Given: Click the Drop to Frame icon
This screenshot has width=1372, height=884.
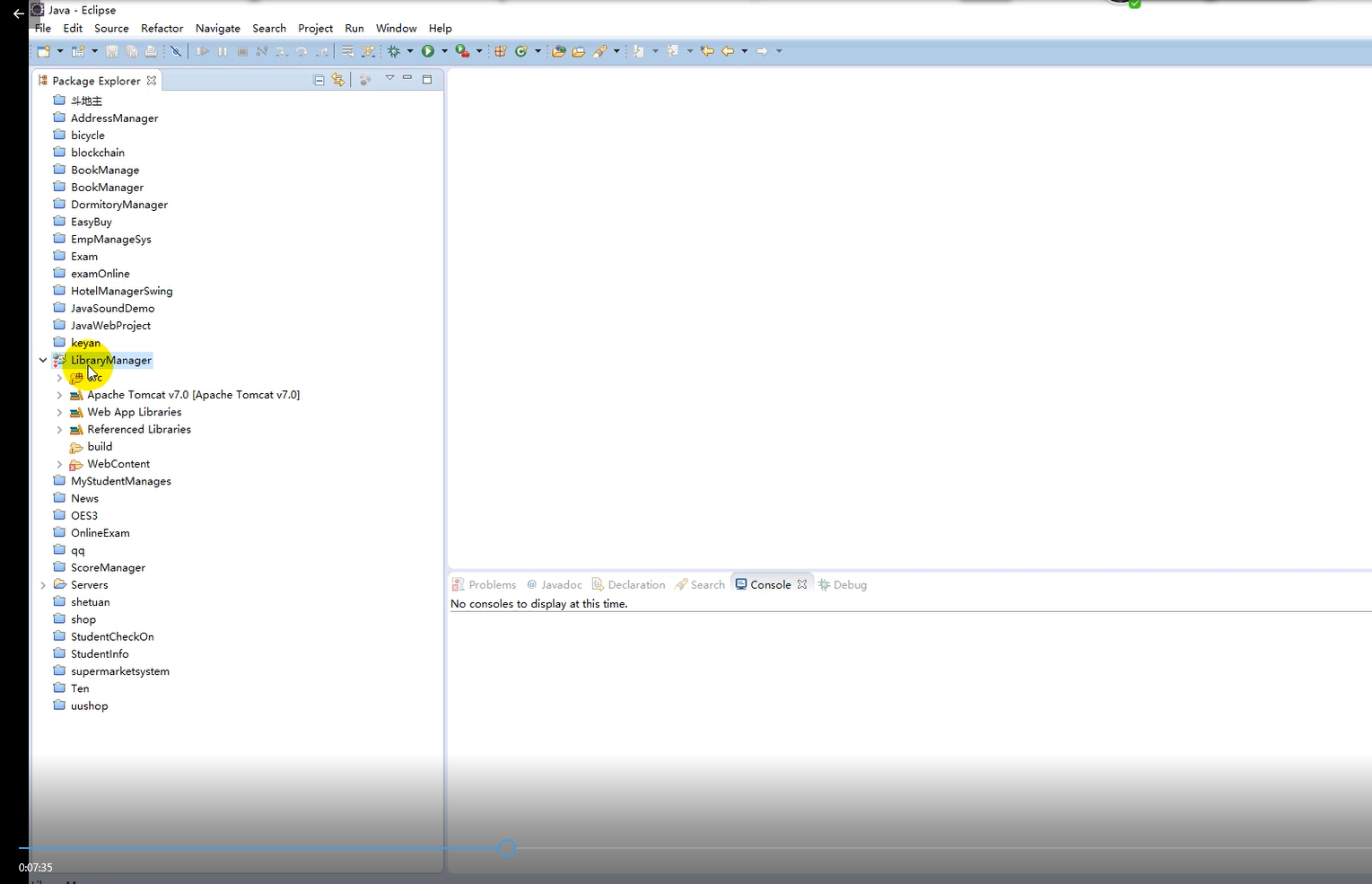Looking at the screenshot, I should 347,51.
